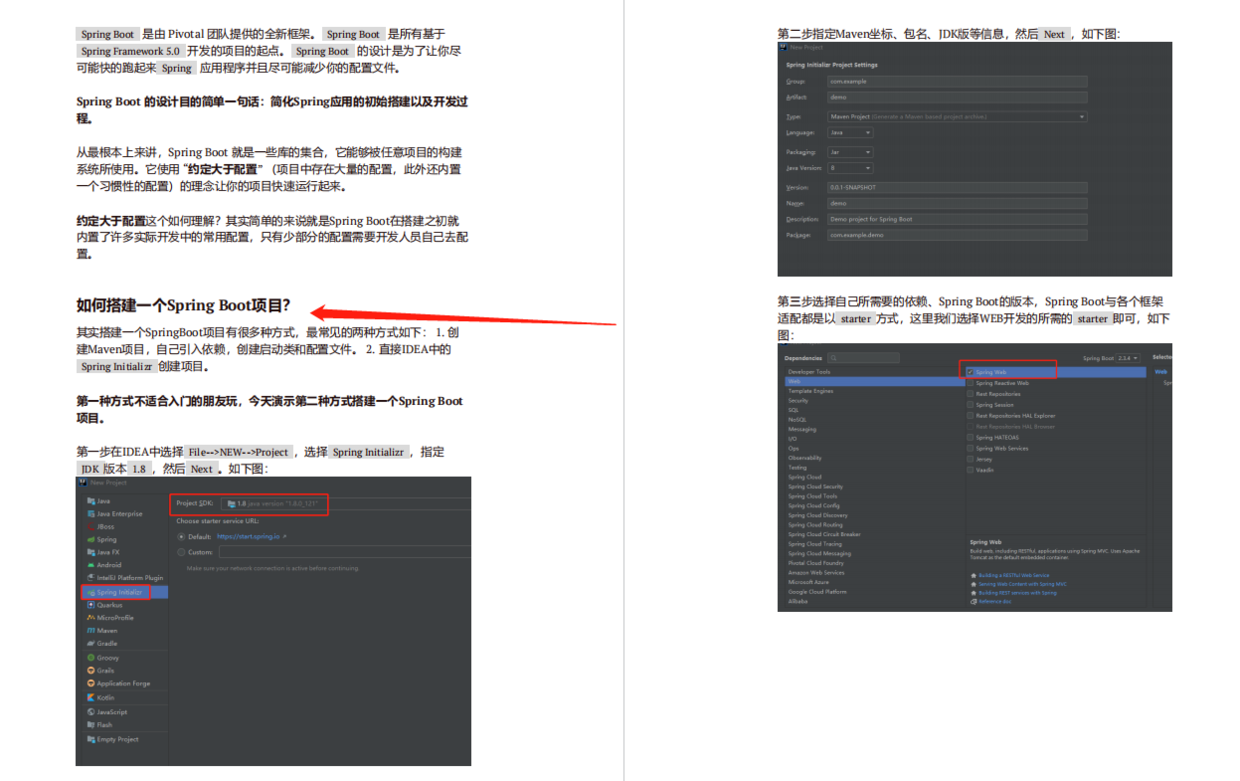Image resolution: width=1240 pixels, height=781 pixels.
Task: Click the Dependencies search field
Action: (864, 357)
